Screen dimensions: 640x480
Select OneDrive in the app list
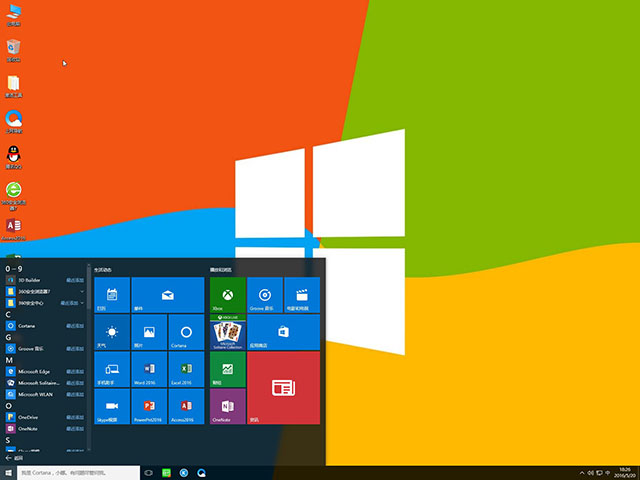pos(28,416)
